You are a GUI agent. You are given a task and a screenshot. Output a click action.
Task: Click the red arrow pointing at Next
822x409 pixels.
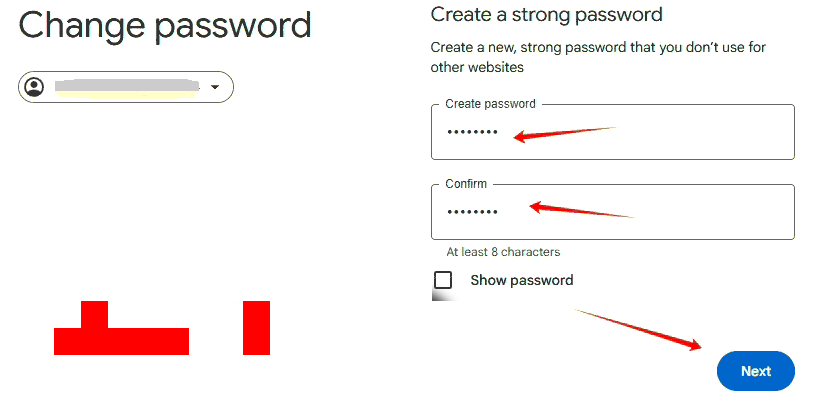pyautogui.click(x=640, y=329)
